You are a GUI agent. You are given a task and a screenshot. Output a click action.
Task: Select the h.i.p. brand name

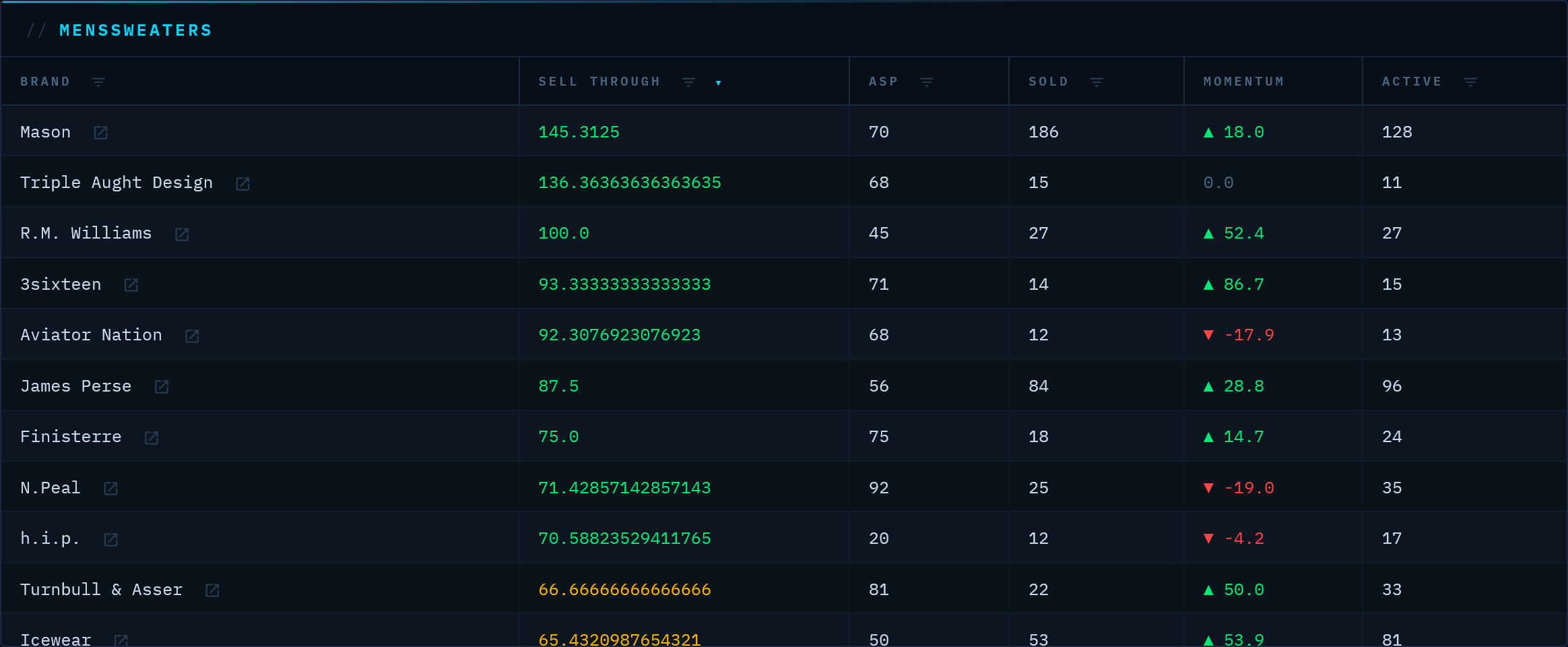point(51,538)
